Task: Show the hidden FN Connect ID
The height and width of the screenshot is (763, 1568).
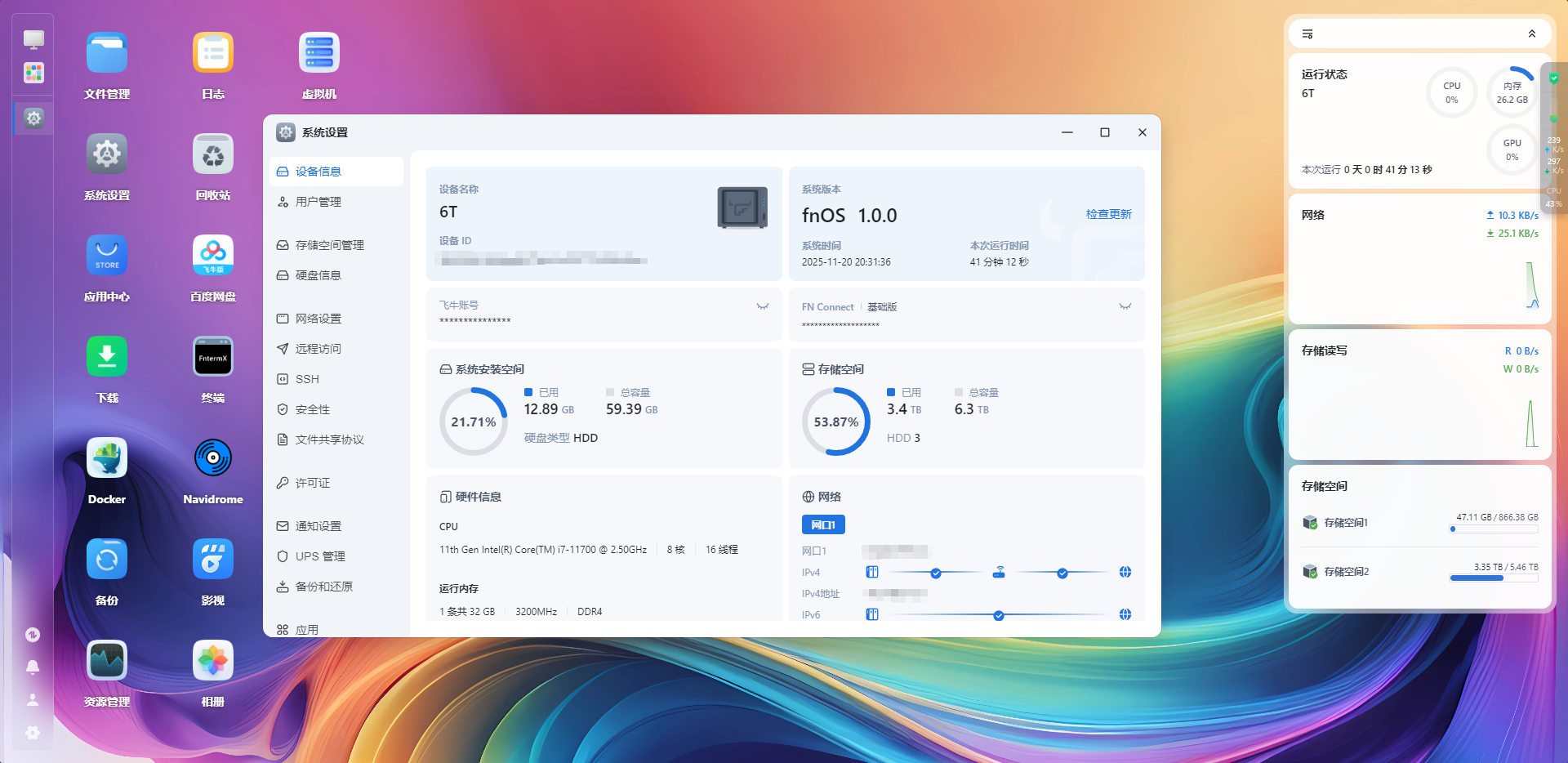Action: tap(1125, 306)
